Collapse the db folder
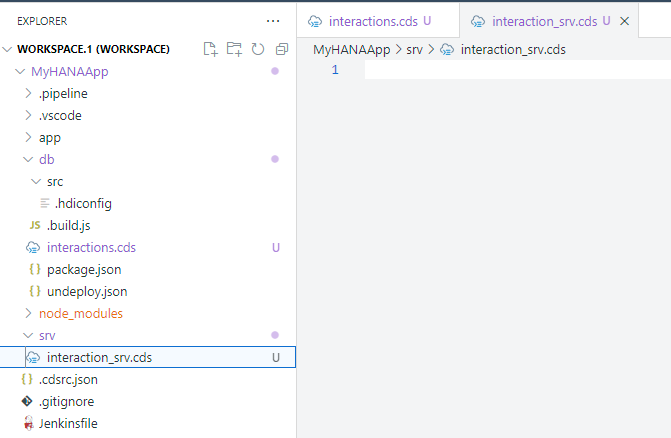Image resolution: width=671 pixels, height=438 pixels. 28,160
